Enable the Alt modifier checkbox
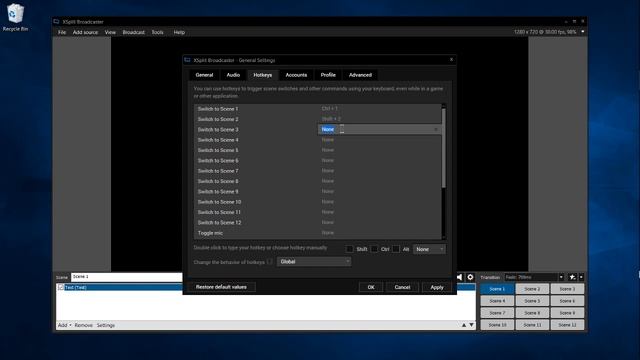640x360 pixels. click(396, 249)
